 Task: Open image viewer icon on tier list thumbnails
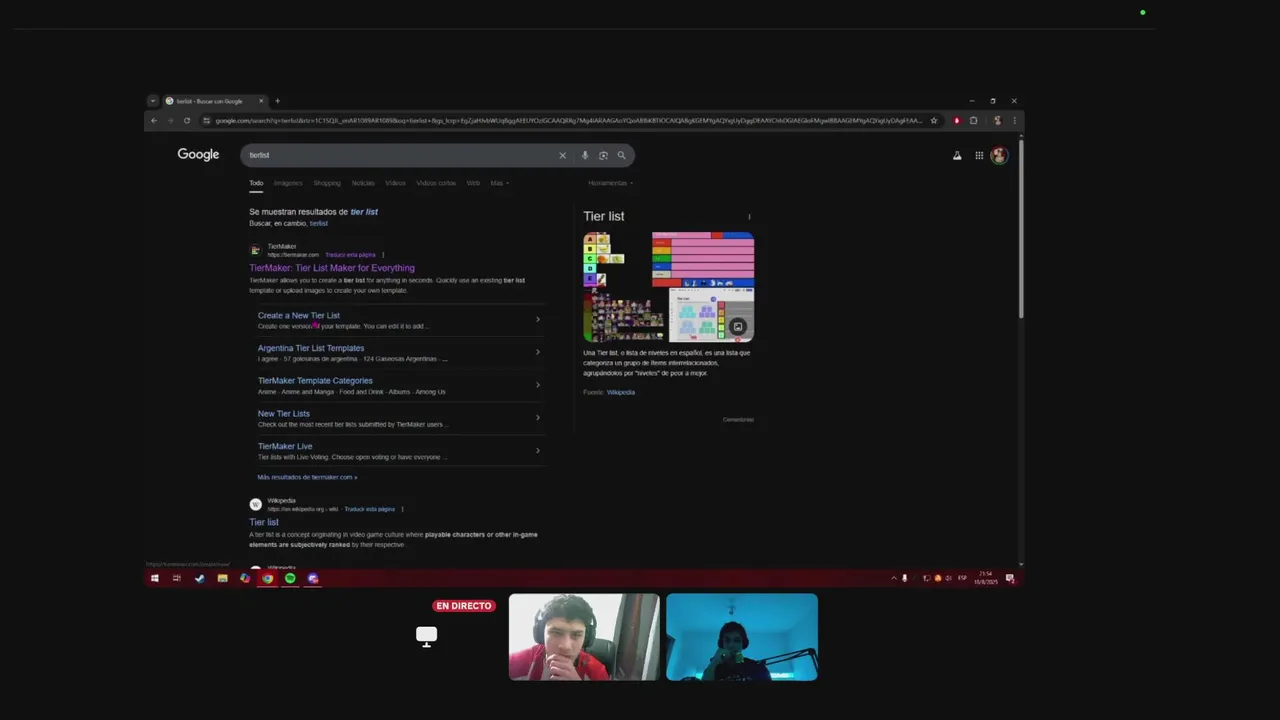click(x=738, y=327)
